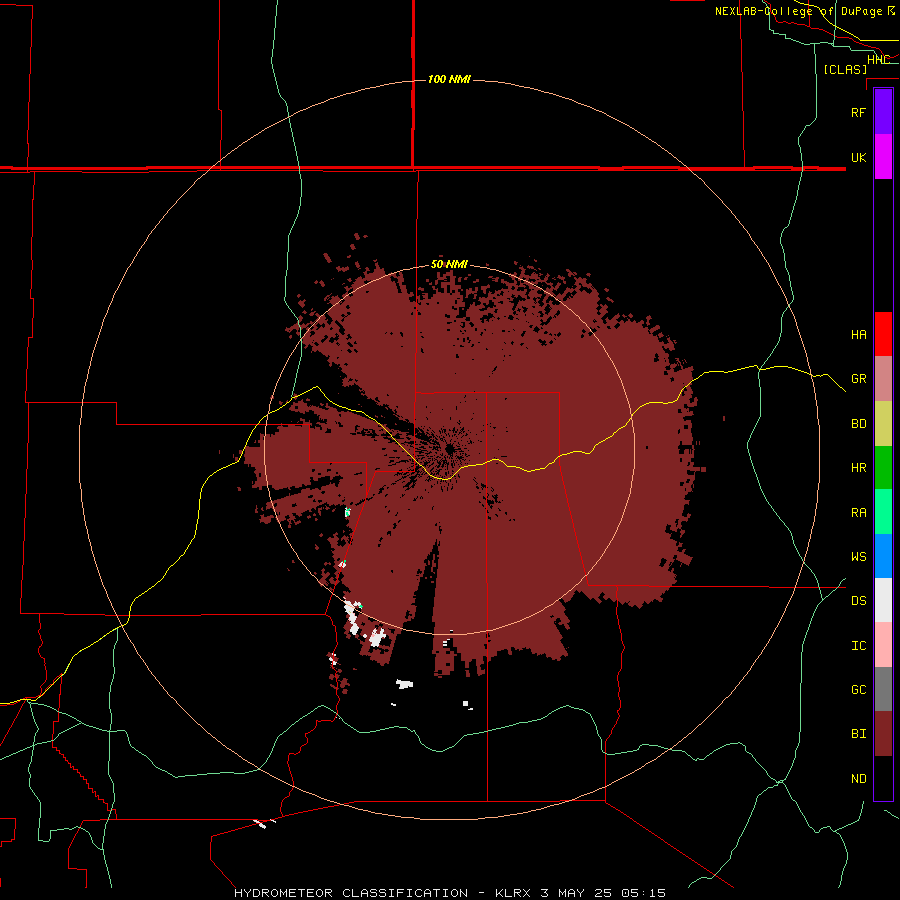Pick the dark green HR legend swatch

883,468
